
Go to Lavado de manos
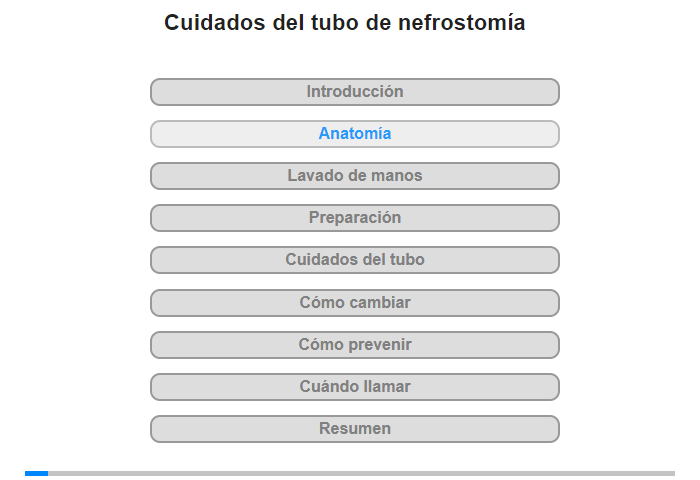pyautogui.click(x=354, y=176)
